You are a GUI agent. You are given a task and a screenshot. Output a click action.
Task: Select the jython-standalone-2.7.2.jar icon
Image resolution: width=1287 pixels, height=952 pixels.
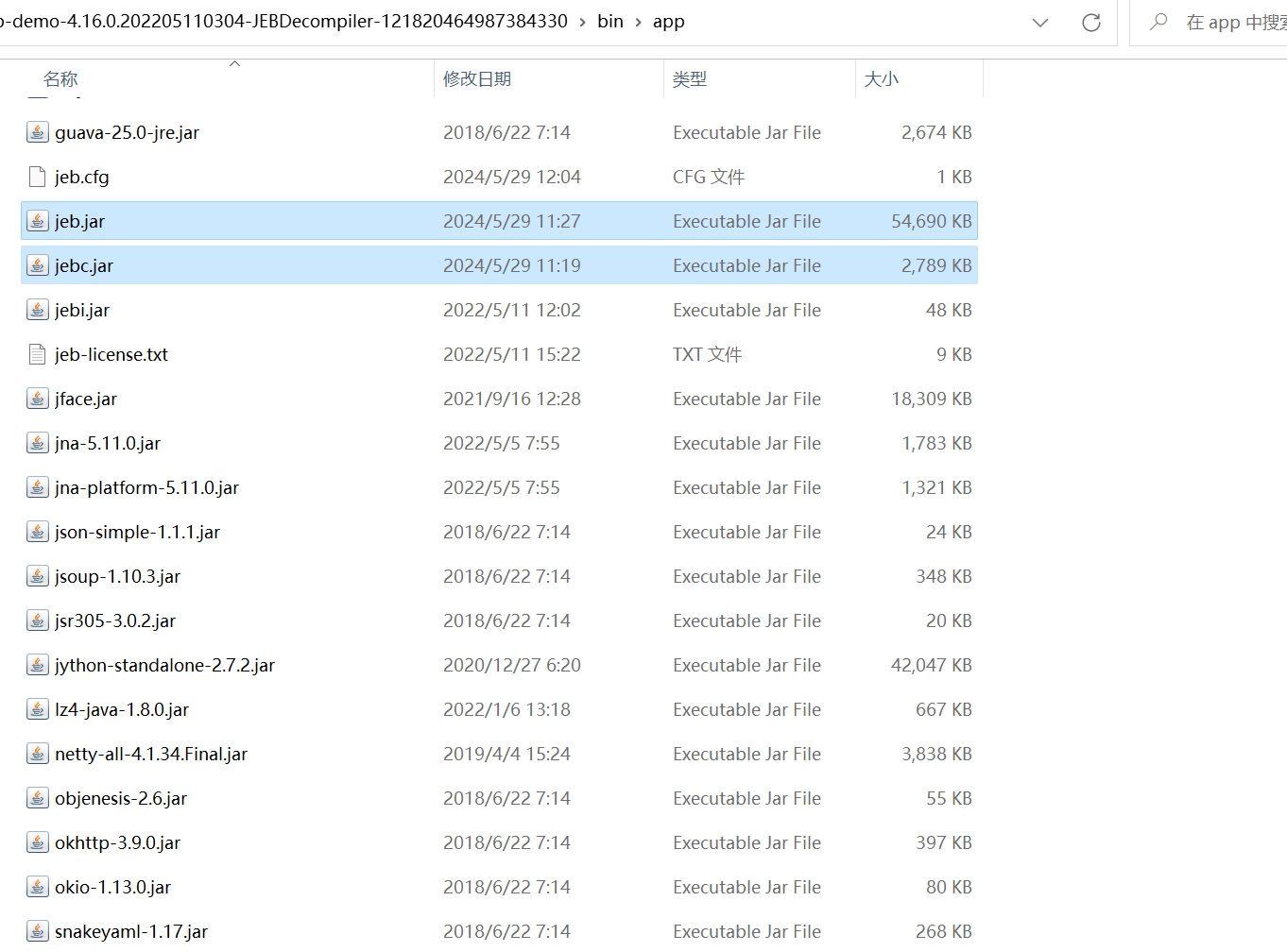37,665
